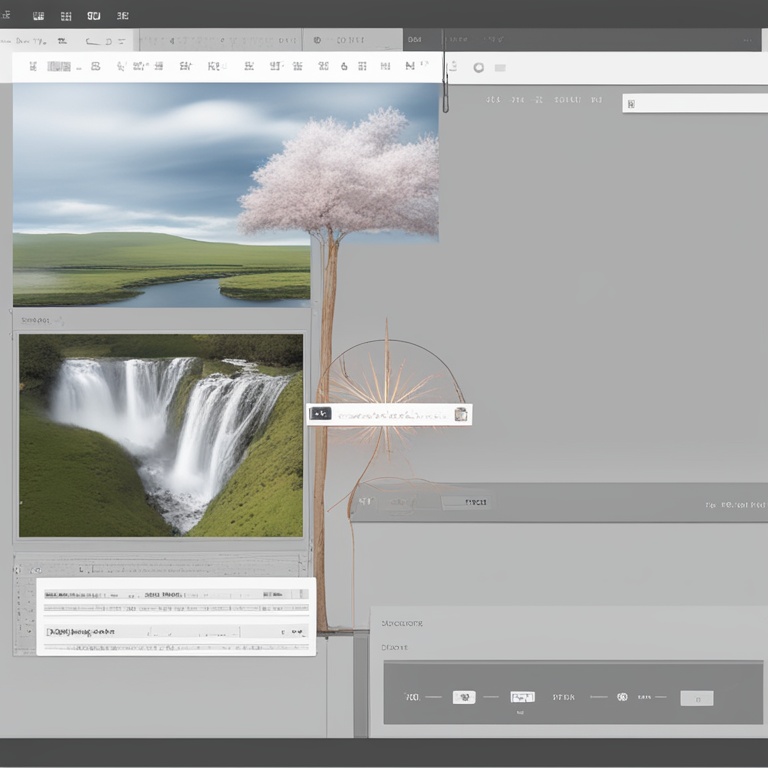The height and width of the screenshot is (768, 768).
Task: Click the ring-shaped circle icon in the white toolbar
Action: [479, 68]
